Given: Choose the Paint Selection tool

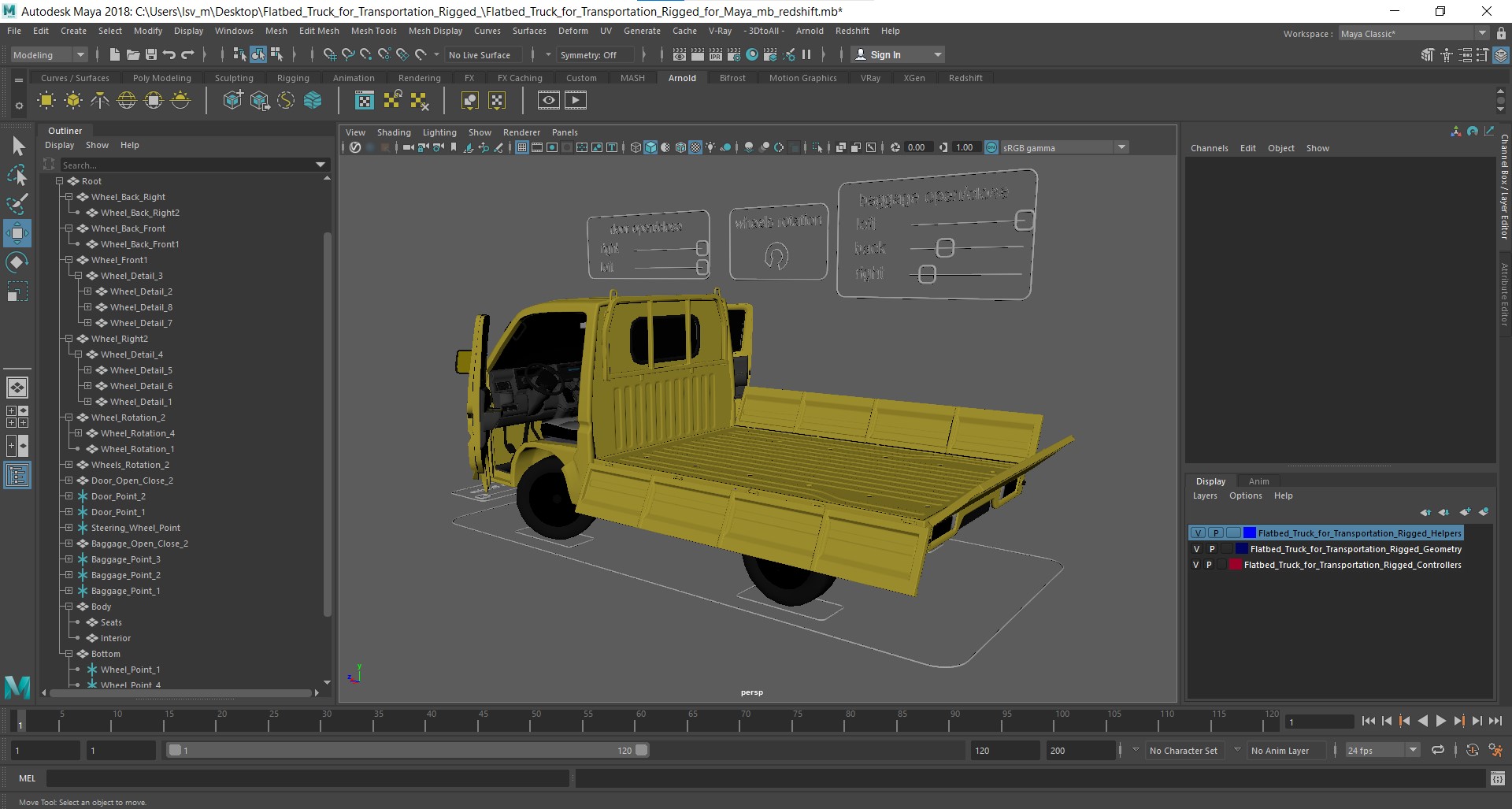Looking at the screenshot, I should pos(17,204).
